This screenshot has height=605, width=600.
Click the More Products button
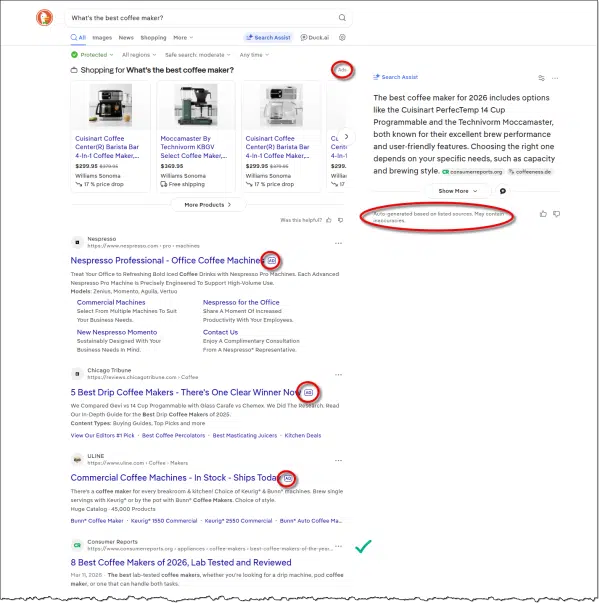click(208, 204)
